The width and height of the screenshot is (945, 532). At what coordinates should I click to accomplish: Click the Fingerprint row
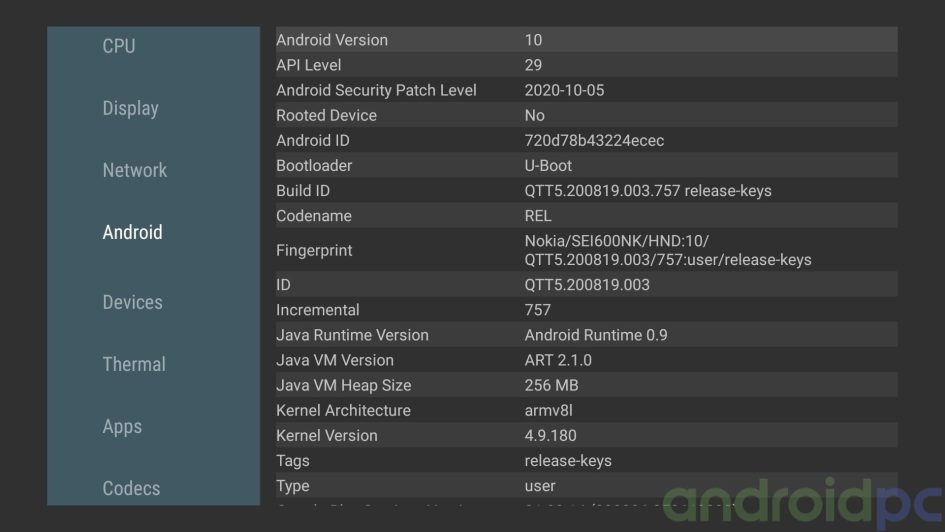tap(586, 250)
